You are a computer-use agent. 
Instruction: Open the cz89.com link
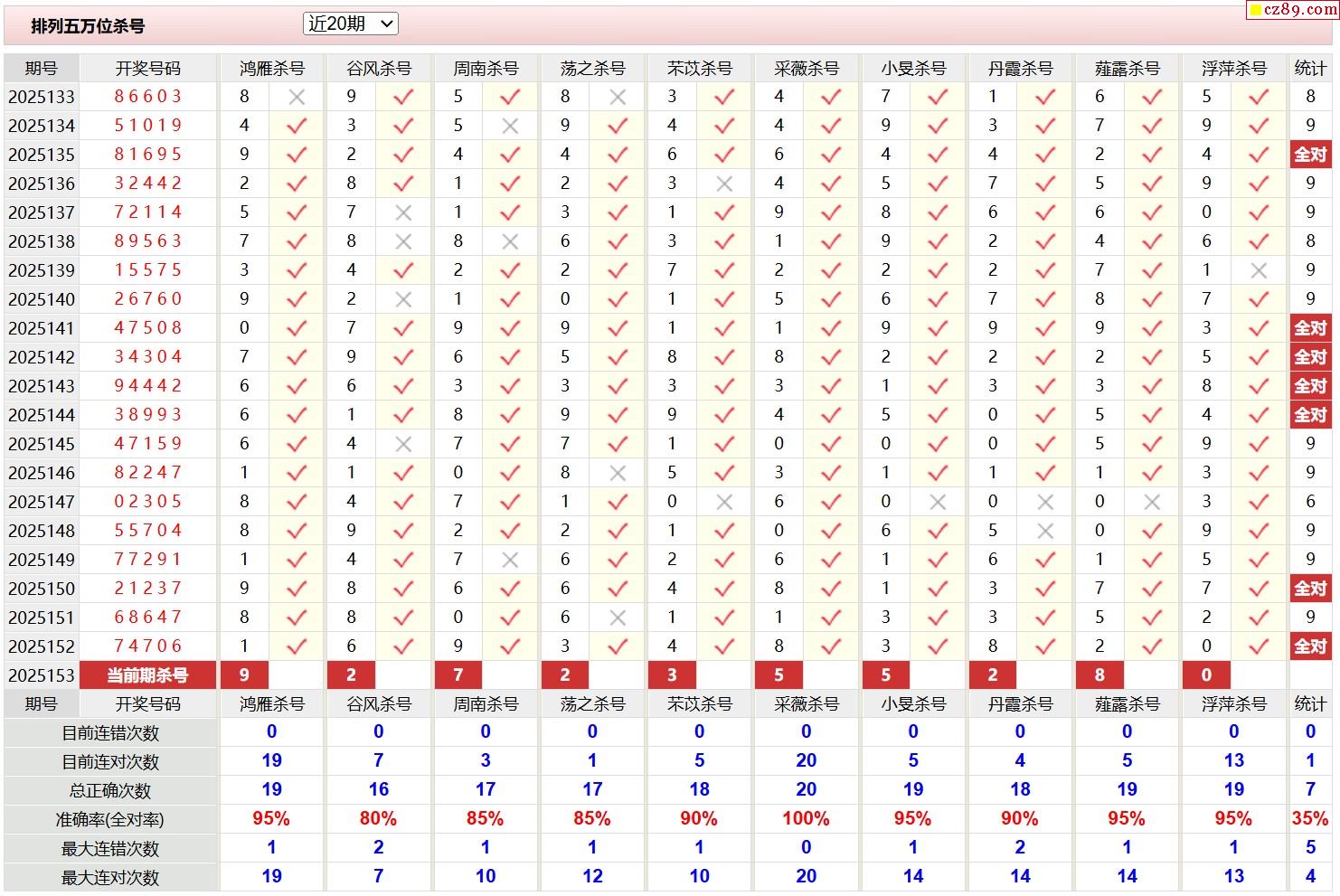click(1299, 10)
